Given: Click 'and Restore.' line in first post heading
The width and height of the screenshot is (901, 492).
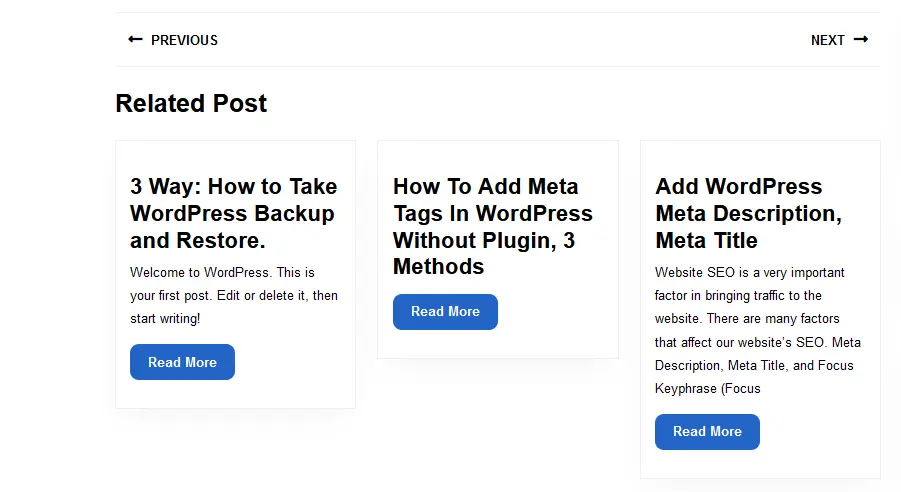Looking at the screenshot, I should pos(198,240).
